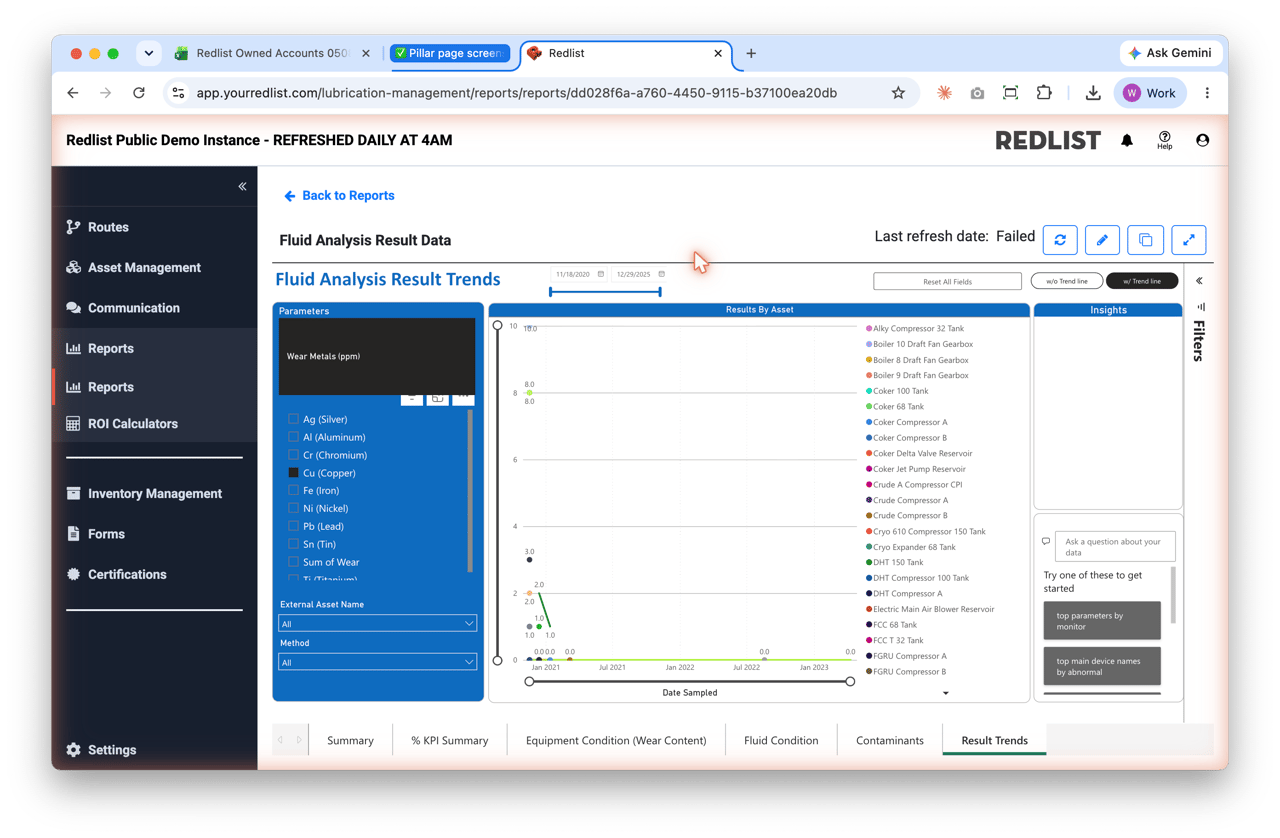The height and width of the screenshot is (838, 1280).
Task: Click the pencil edit report icon
Action: point(1102,240)
